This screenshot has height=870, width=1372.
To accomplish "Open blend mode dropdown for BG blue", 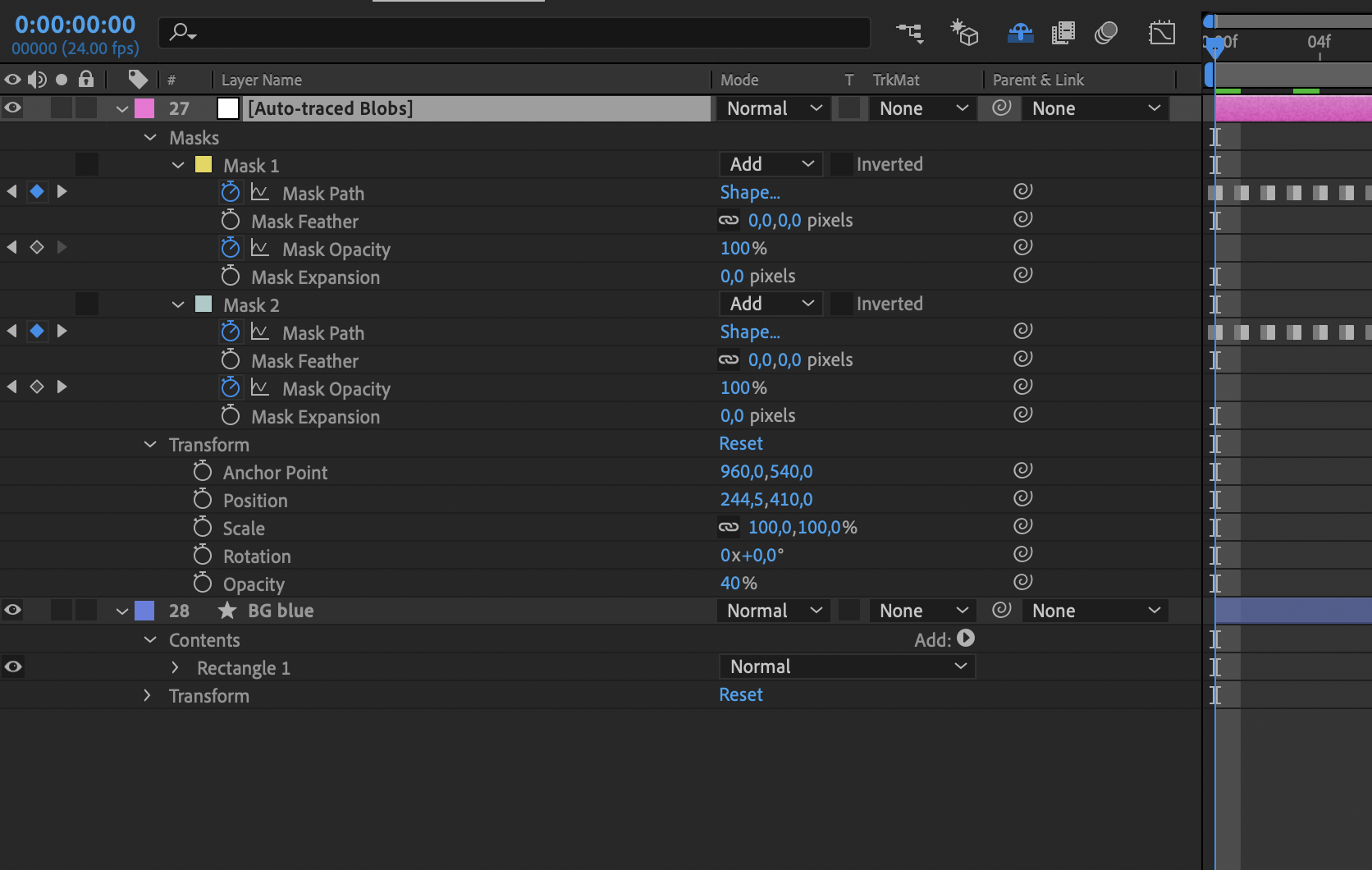I will point(771,610).
